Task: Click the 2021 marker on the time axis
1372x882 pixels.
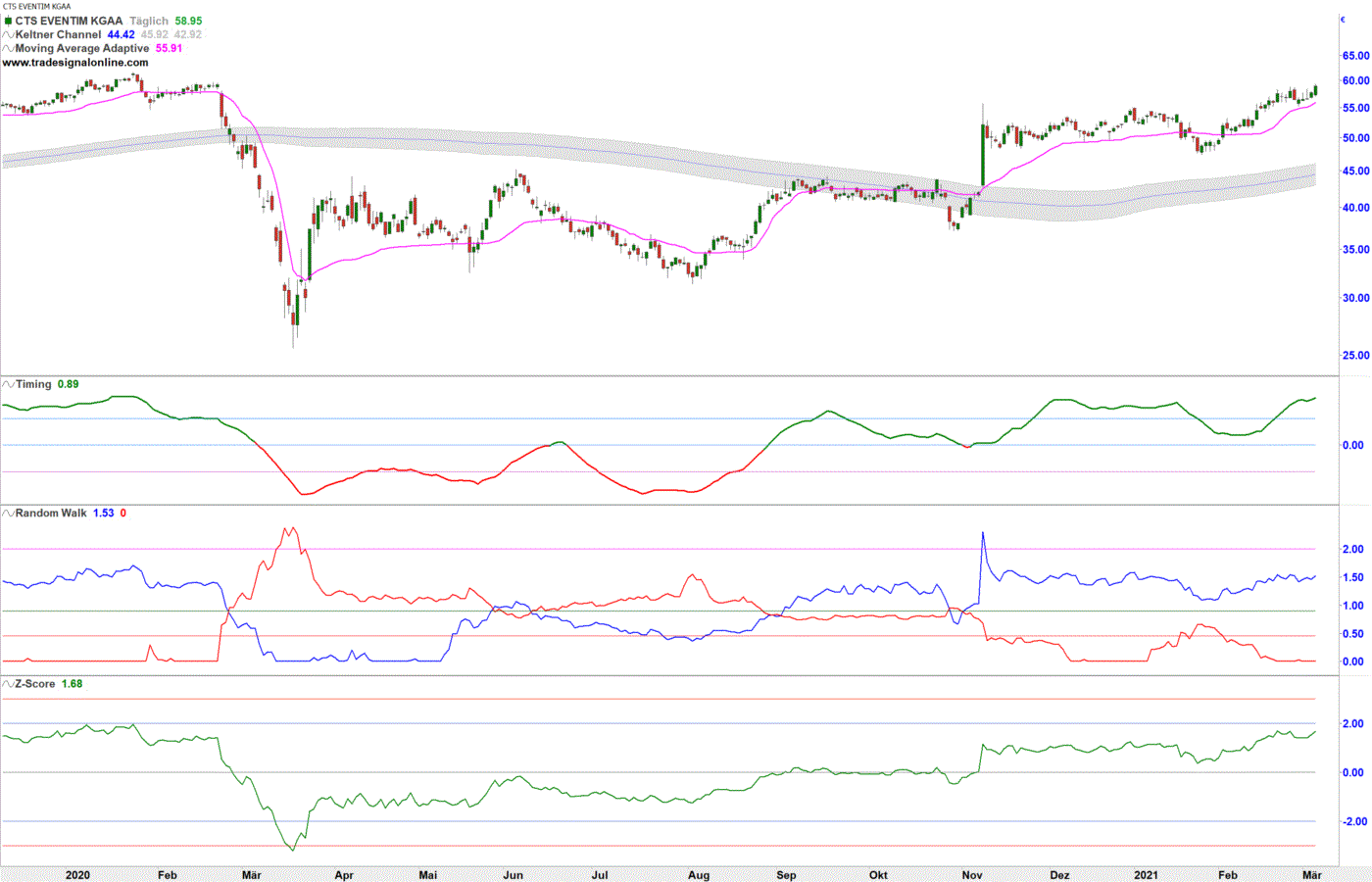Action: coord(1146,875)
